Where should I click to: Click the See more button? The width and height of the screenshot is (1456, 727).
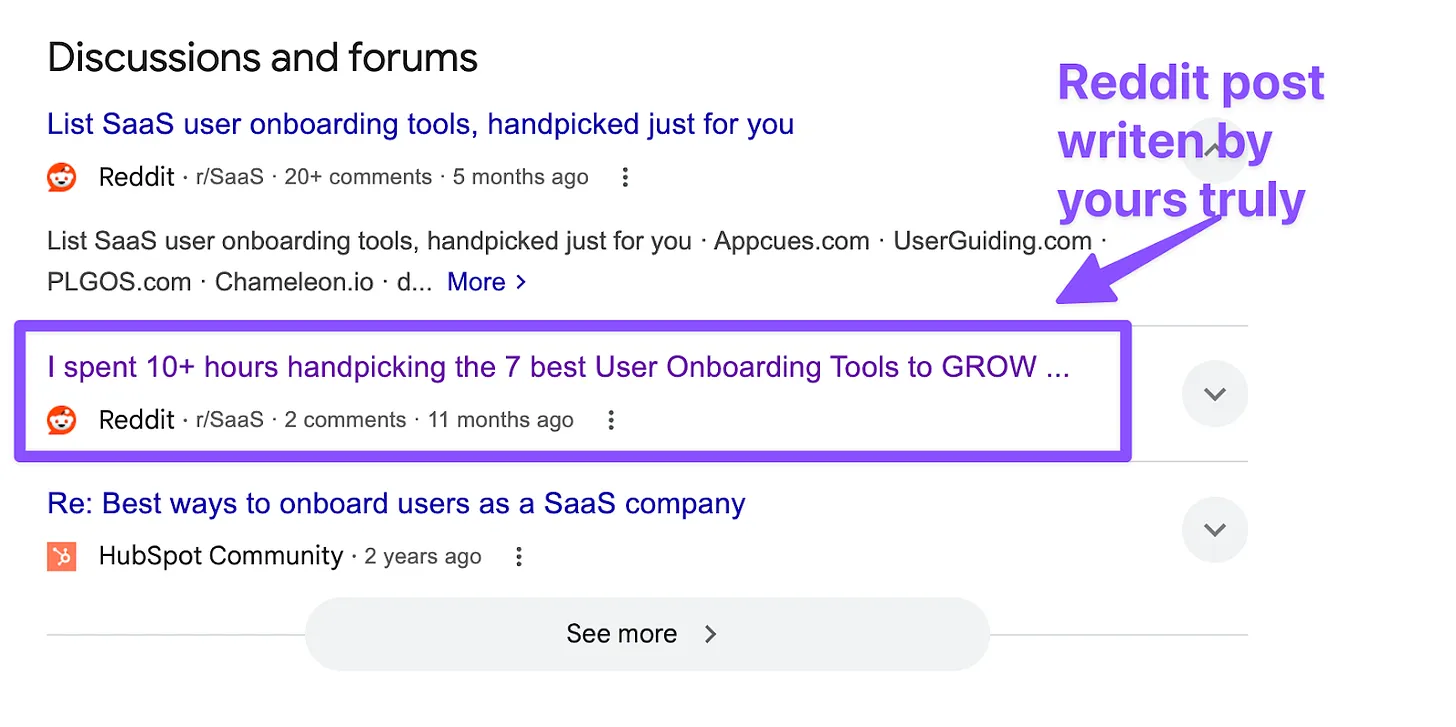pos(622,633)
